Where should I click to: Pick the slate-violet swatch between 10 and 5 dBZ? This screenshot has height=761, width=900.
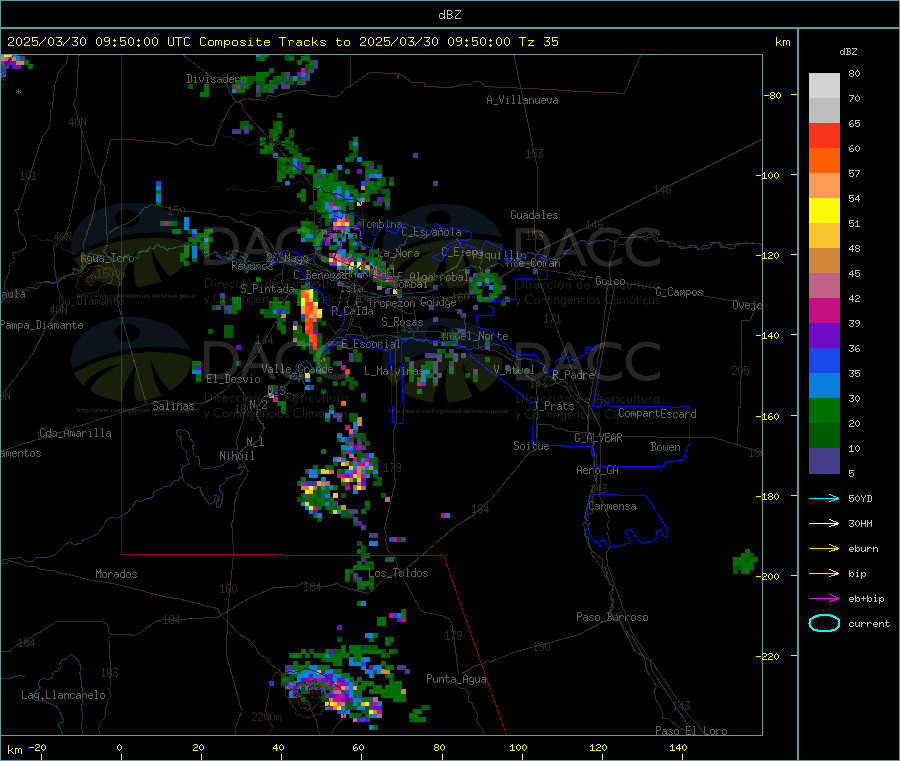(x=824, y=461)
